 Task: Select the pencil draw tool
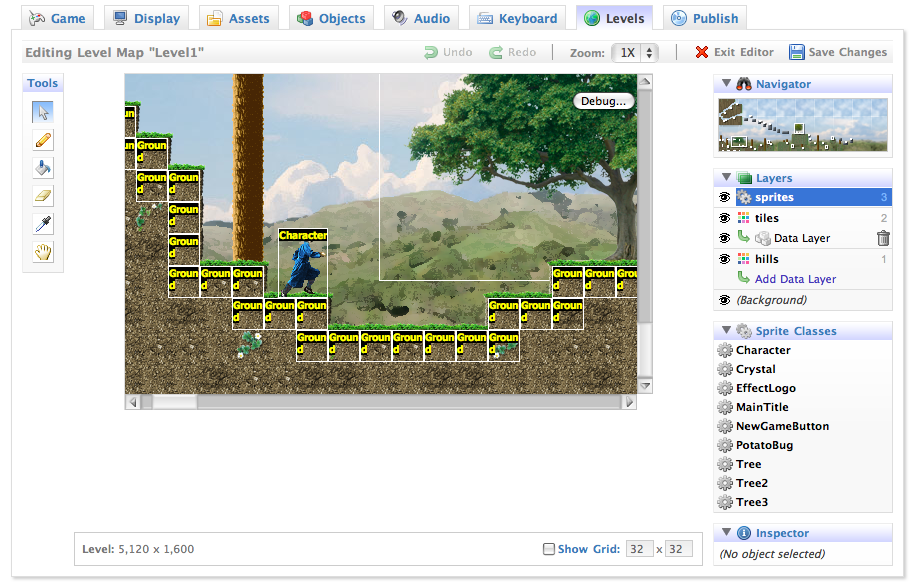(43, 140)
